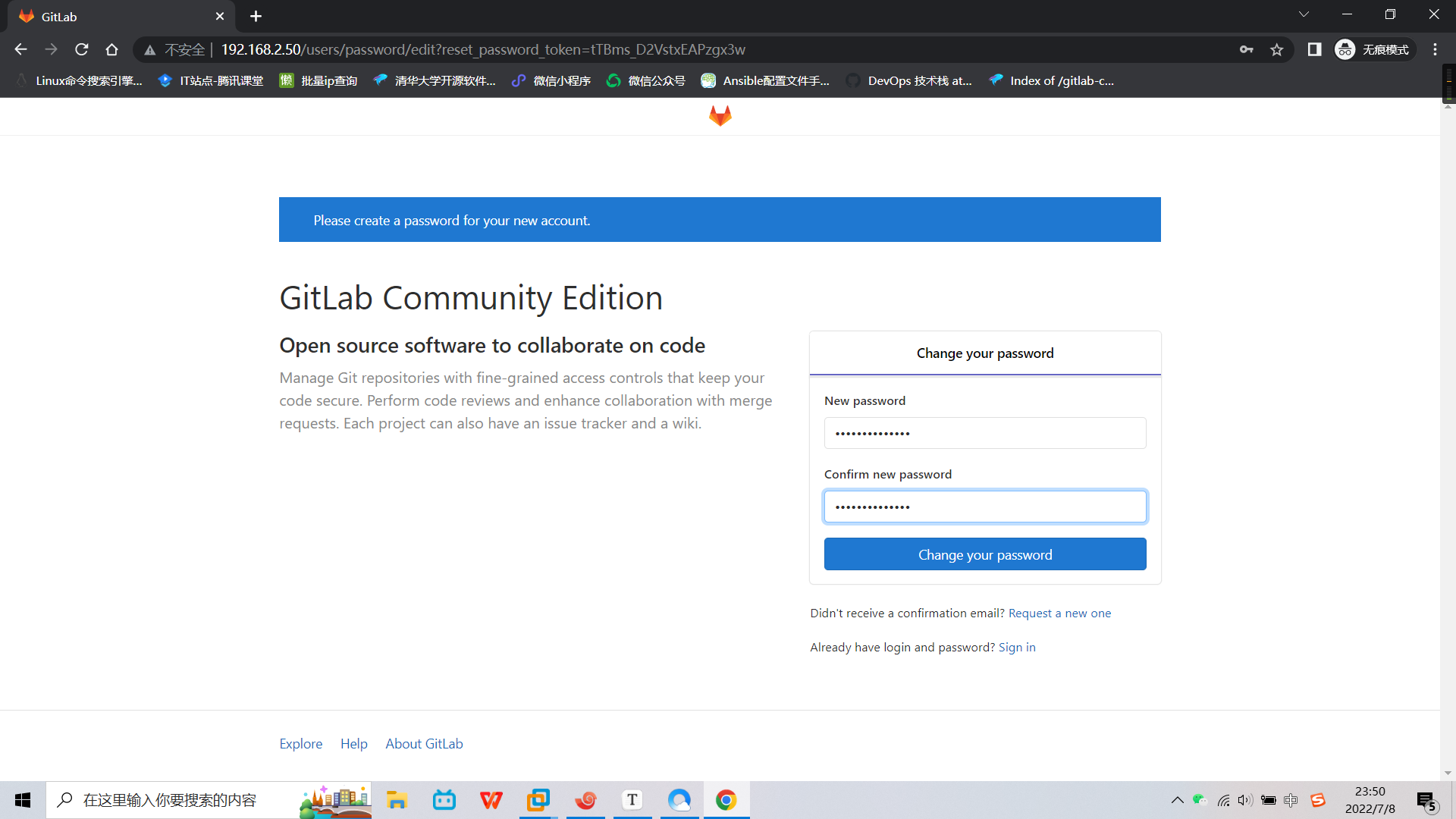The image size is (1456, 819).
Task: Bookmark this page with the star icon
Action: coord(1277,49)
